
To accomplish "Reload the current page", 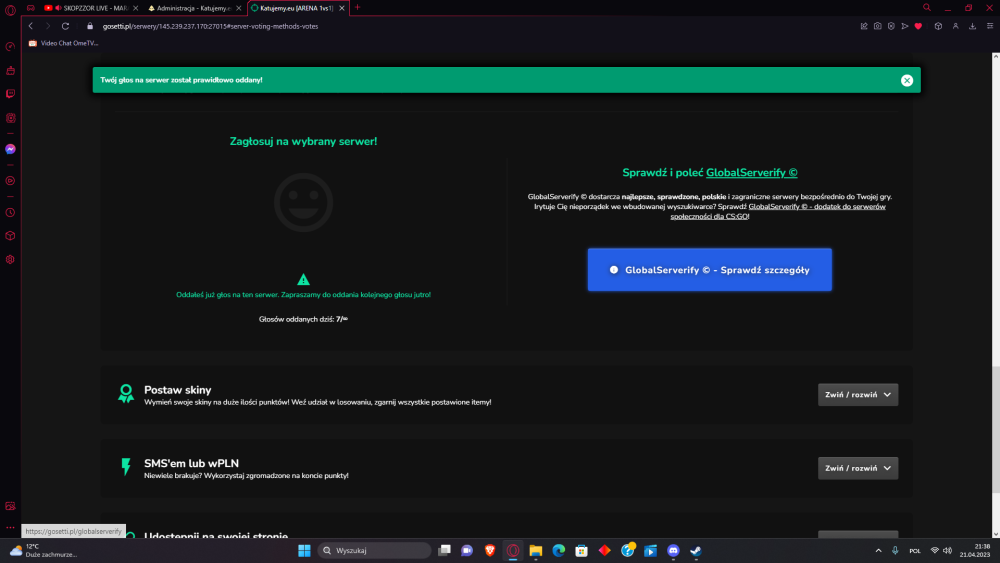I will click(65, 26).
